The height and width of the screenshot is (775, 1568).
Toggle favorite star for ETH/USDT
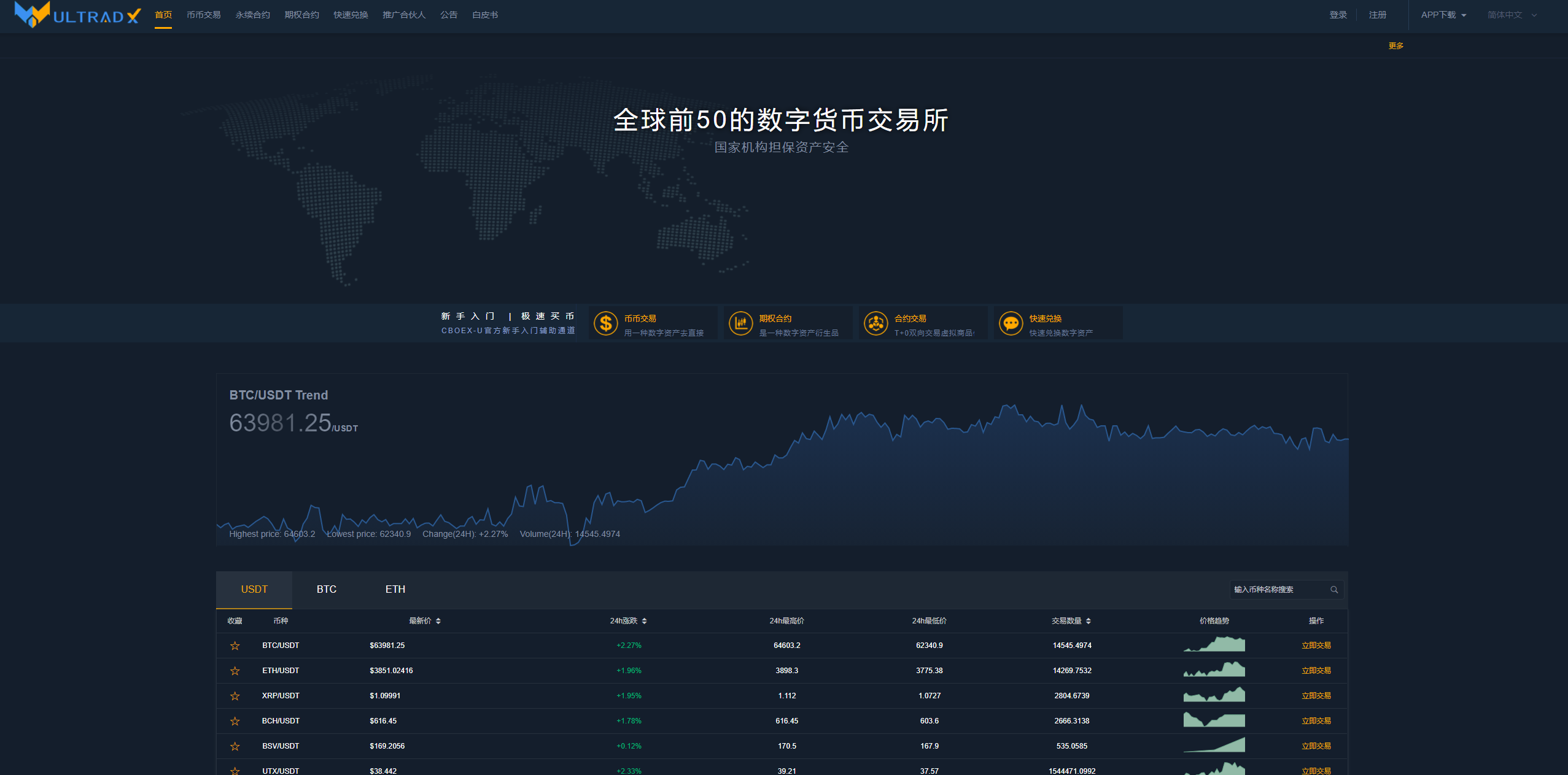pos(235,671)
